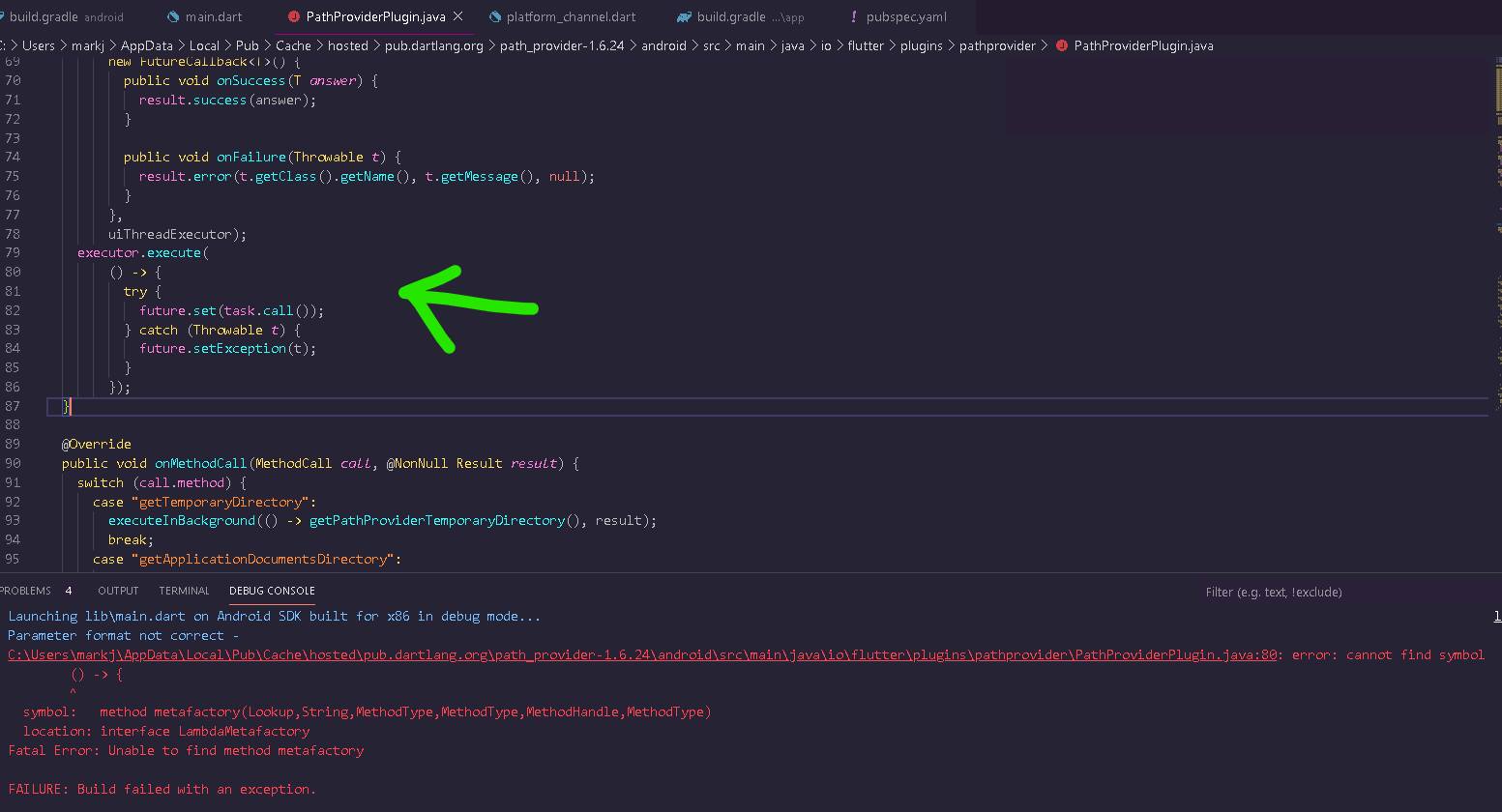Click the Gradle elephant icon on app build.gradle tab
Screen dimensions: 1502x812
point(684,17)
